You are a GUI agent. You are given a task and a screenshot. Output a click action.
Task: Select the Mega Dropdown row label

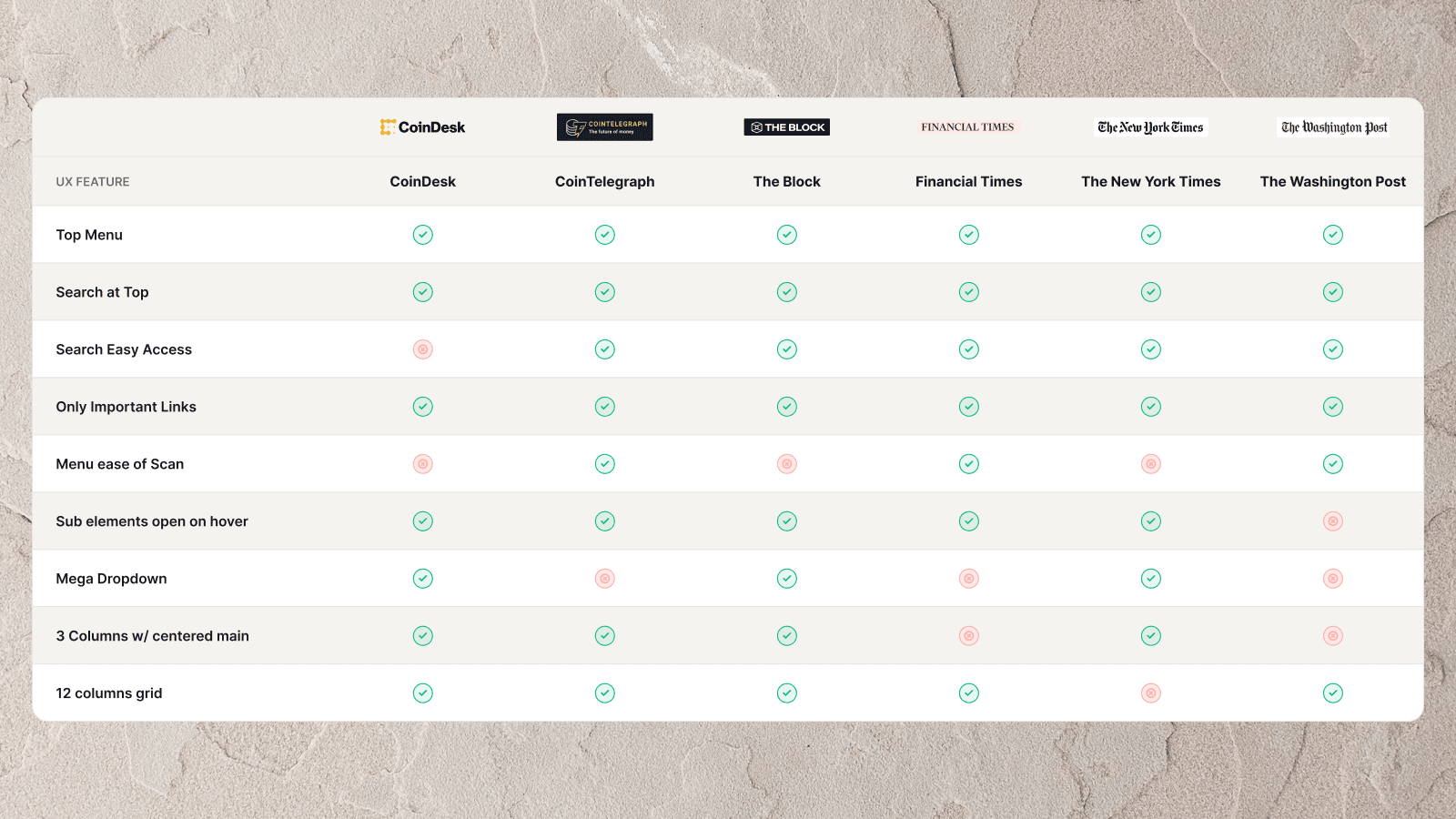[x=111, y=579]
